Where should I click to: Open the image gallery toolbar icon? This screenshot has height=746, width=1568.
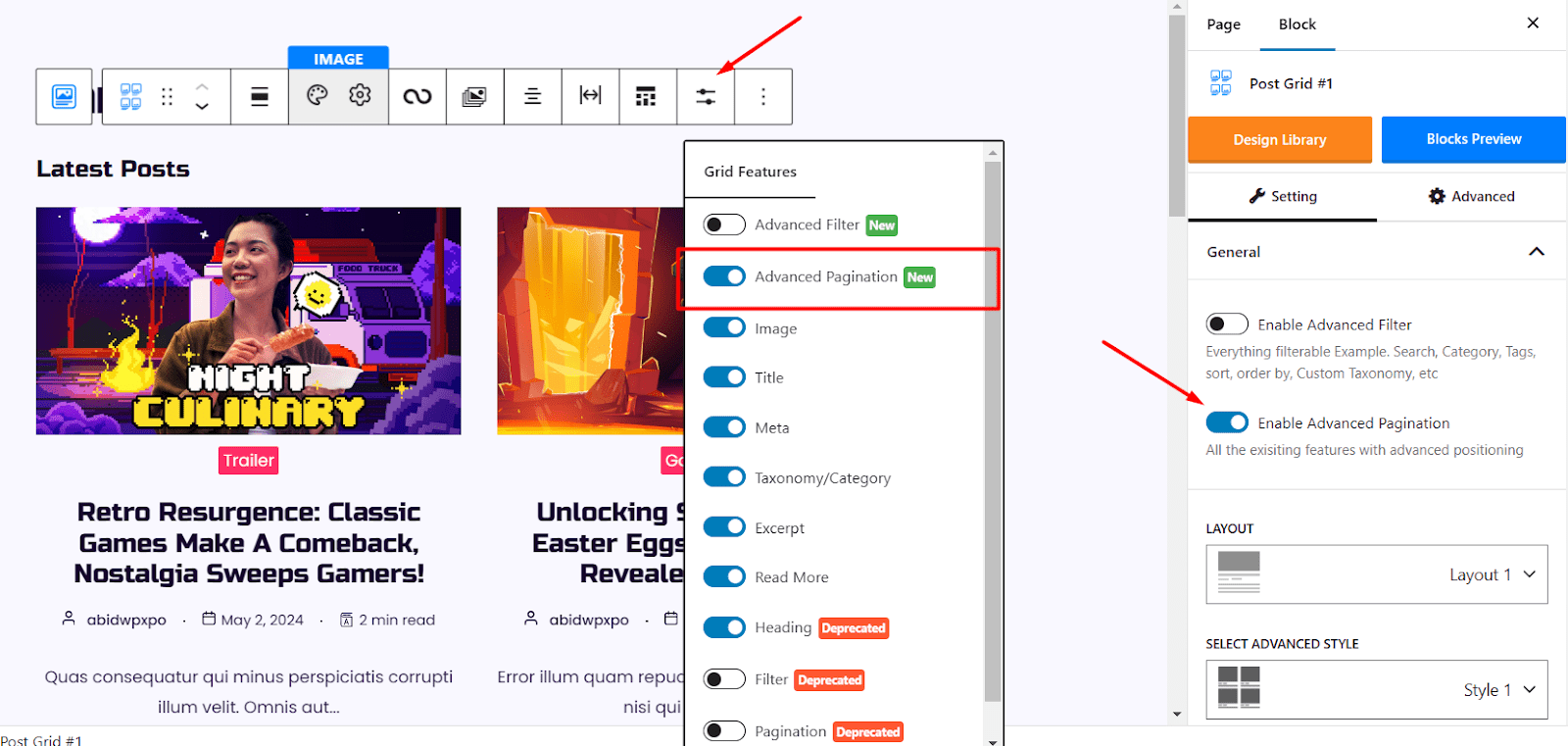point(474,96)
